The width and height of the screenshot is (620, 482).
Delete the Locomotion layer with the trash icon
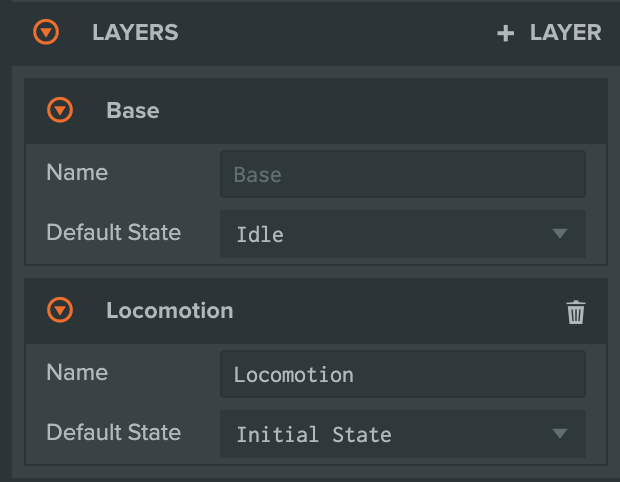click(x=575, y=312)
